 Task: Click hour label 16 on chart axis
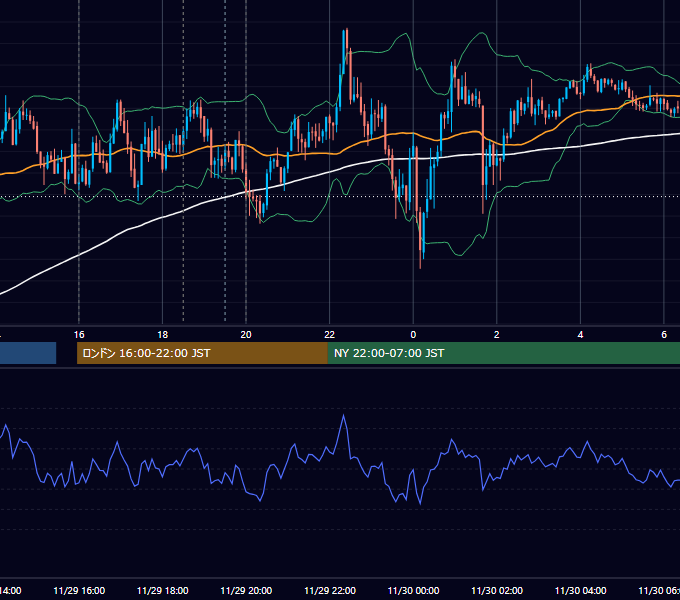point(79,335)
